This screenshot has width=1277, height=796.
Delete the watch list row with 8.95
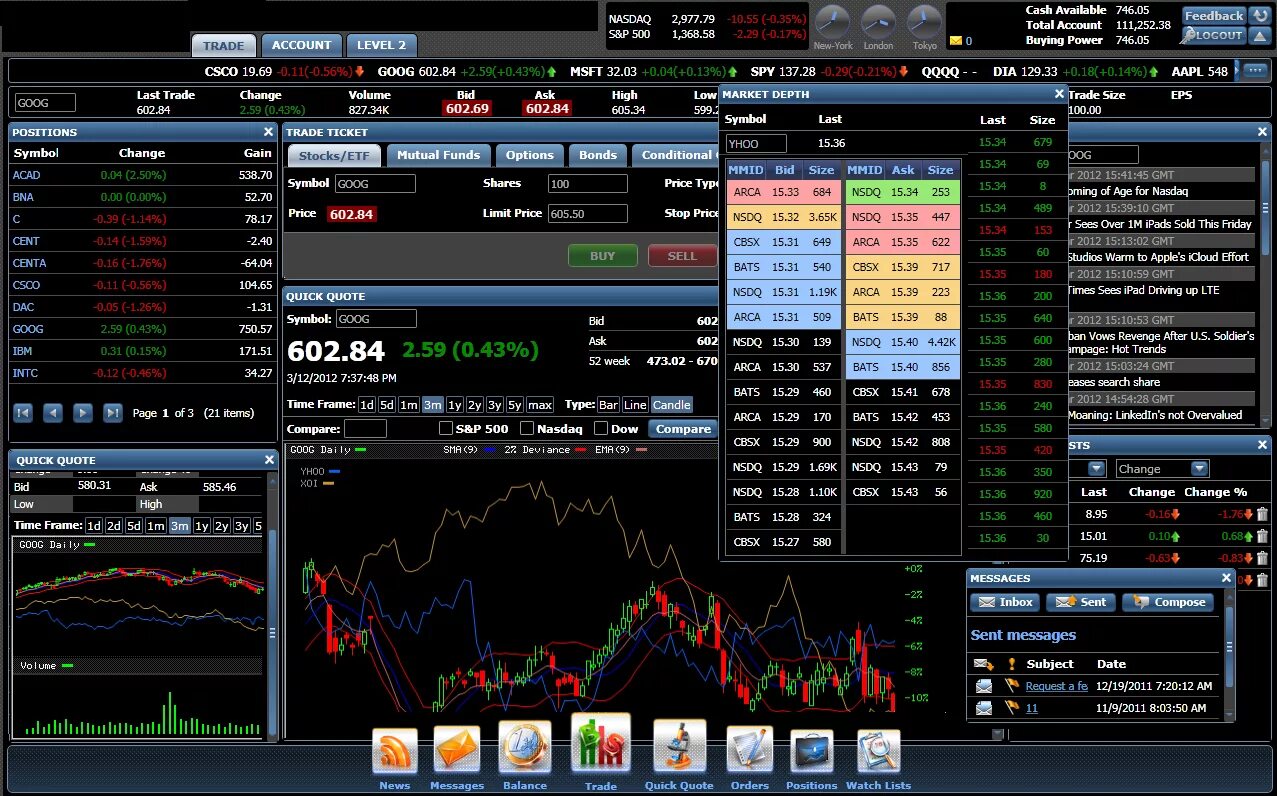(1262, 514)
